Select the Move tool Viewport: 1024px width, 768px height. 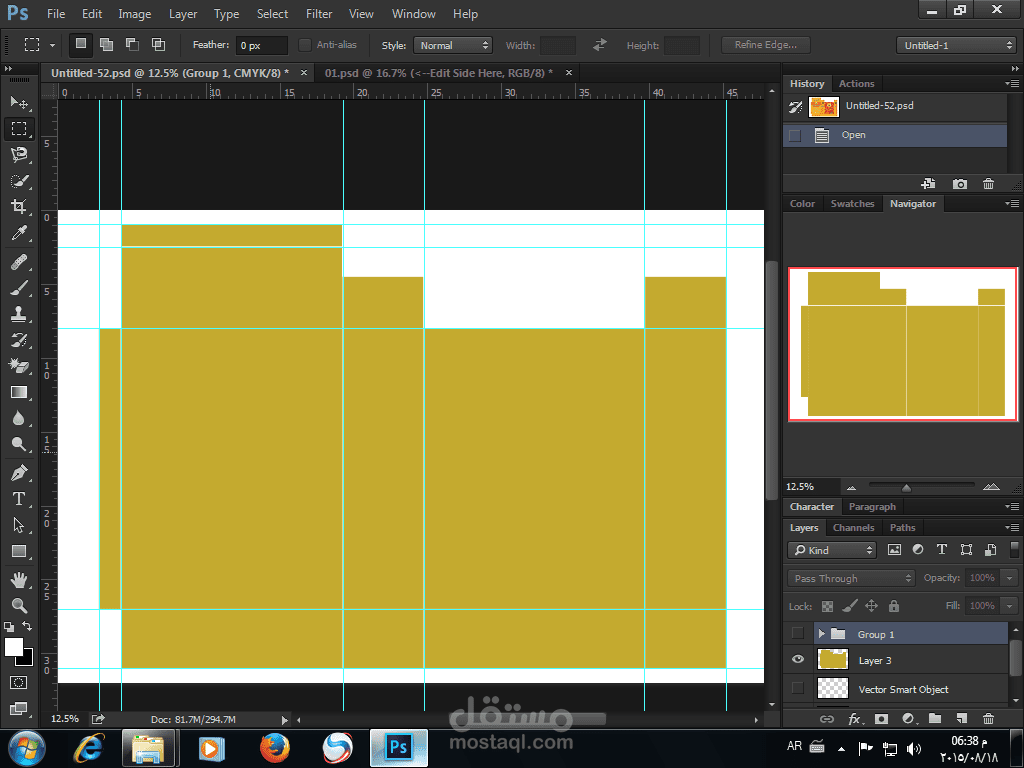coord(19,103)
